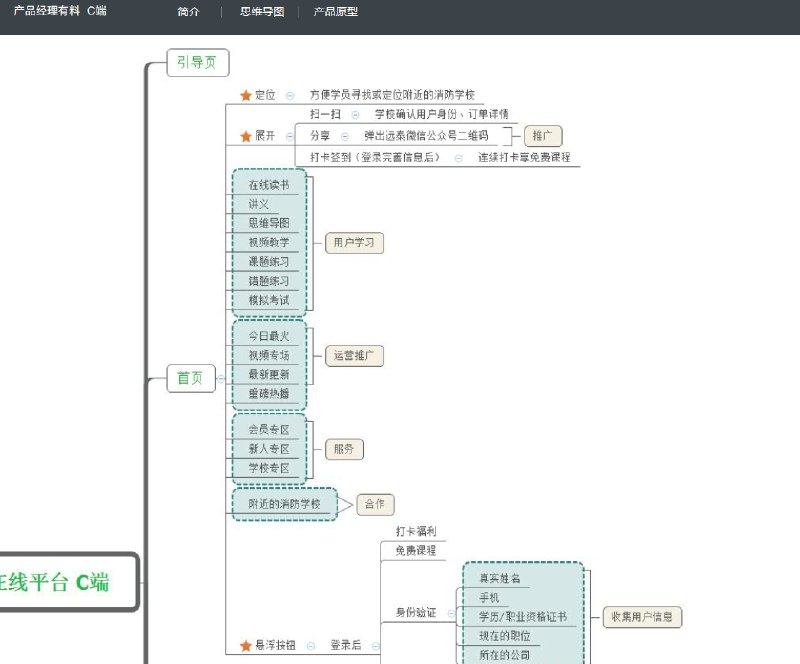
Task: Select the 定位 node text
Action: 265,95
